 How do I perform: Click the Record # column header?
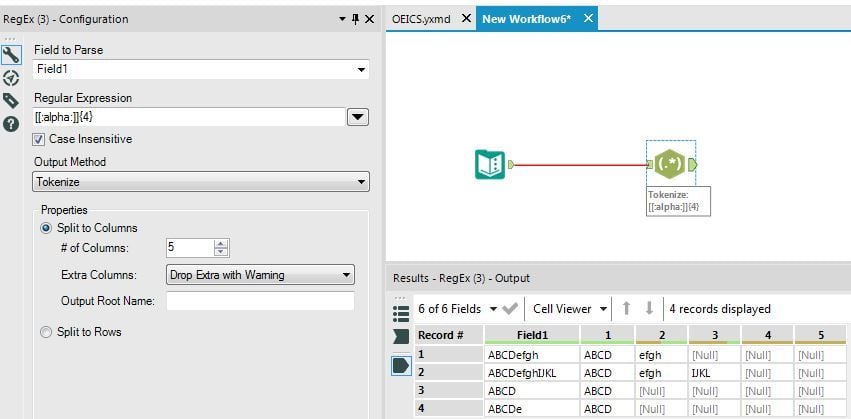(449, 335)
